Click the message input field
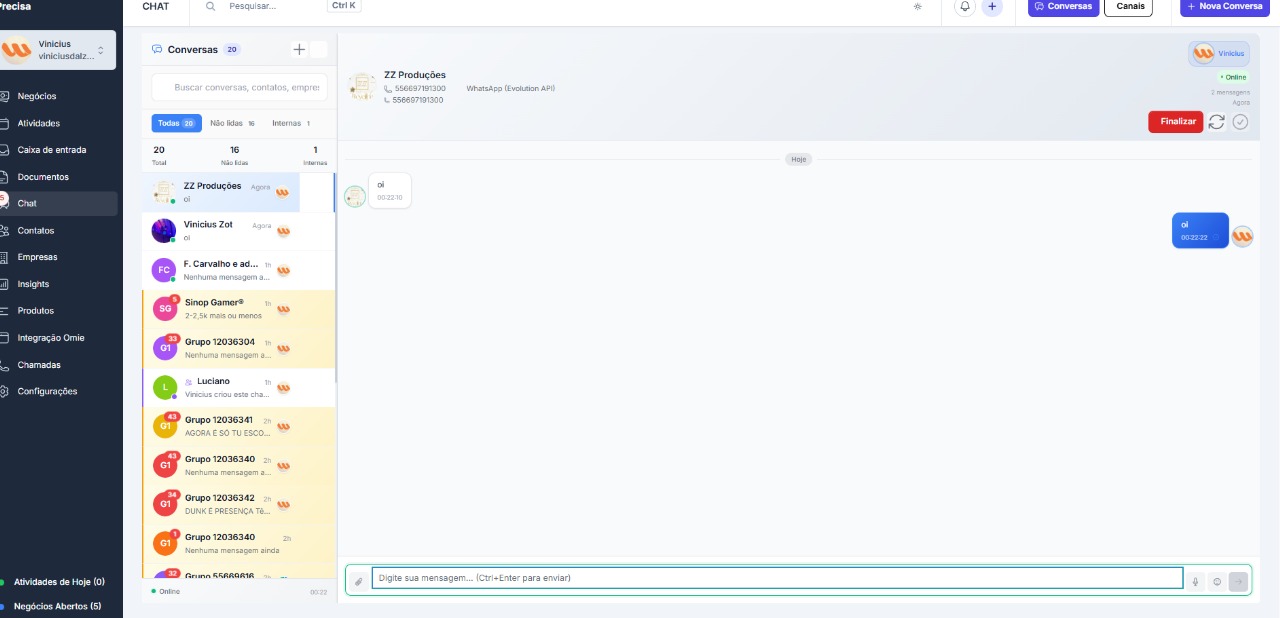1280x618 pixels. pyautogui.click(x=776, y=578)
